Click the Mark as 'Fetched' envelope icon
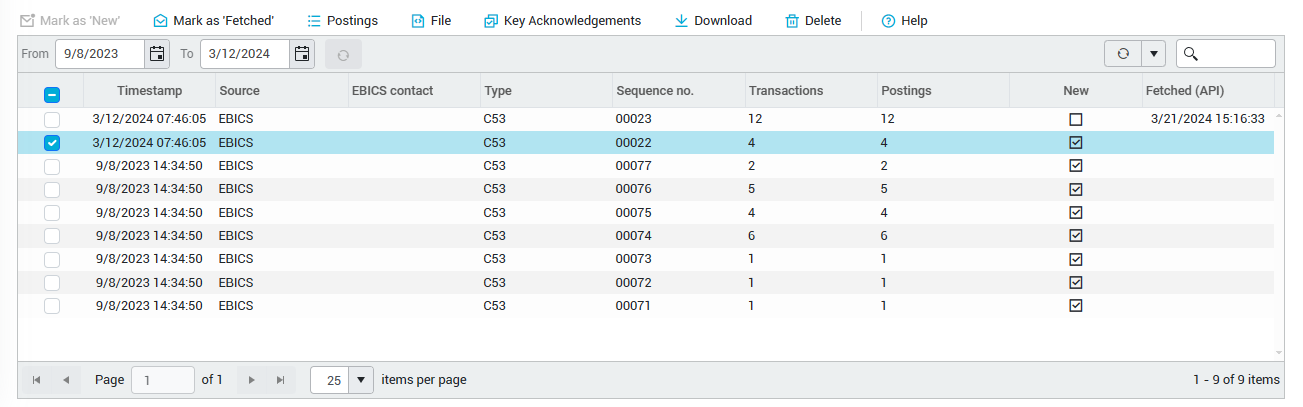The image size is (1303, 407). [160, 20]
